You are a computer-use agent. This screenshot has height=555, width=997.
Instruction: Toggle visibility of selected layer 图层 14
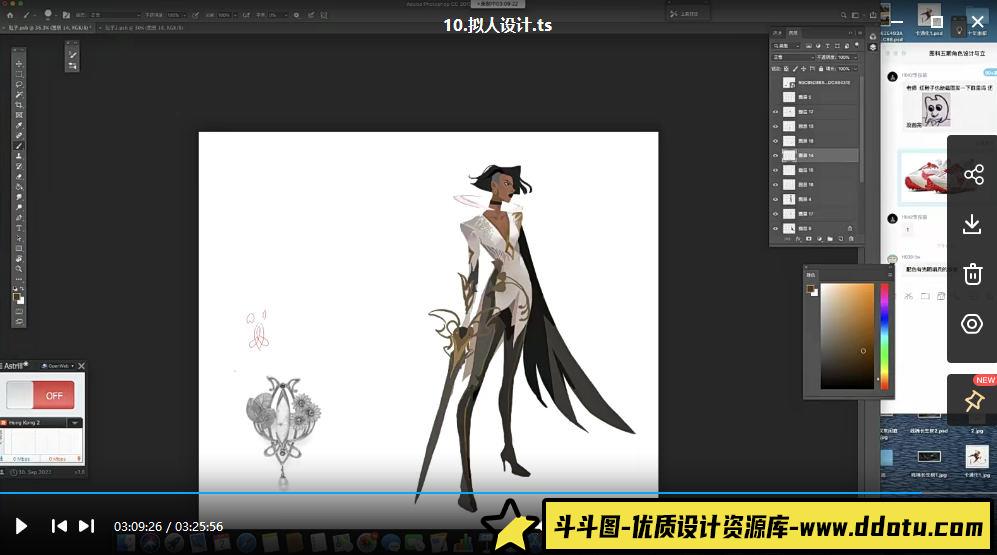pos(776,155)
